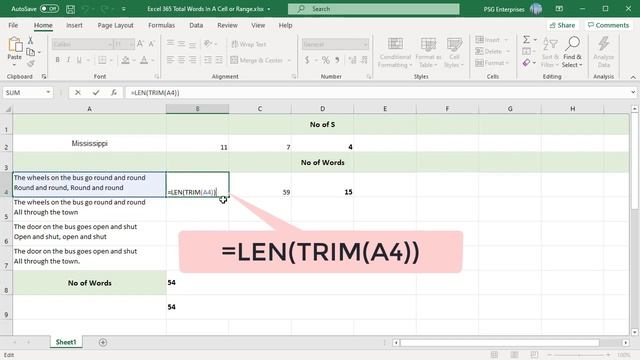
Task: Open the File tab
Action: (13, 25)
